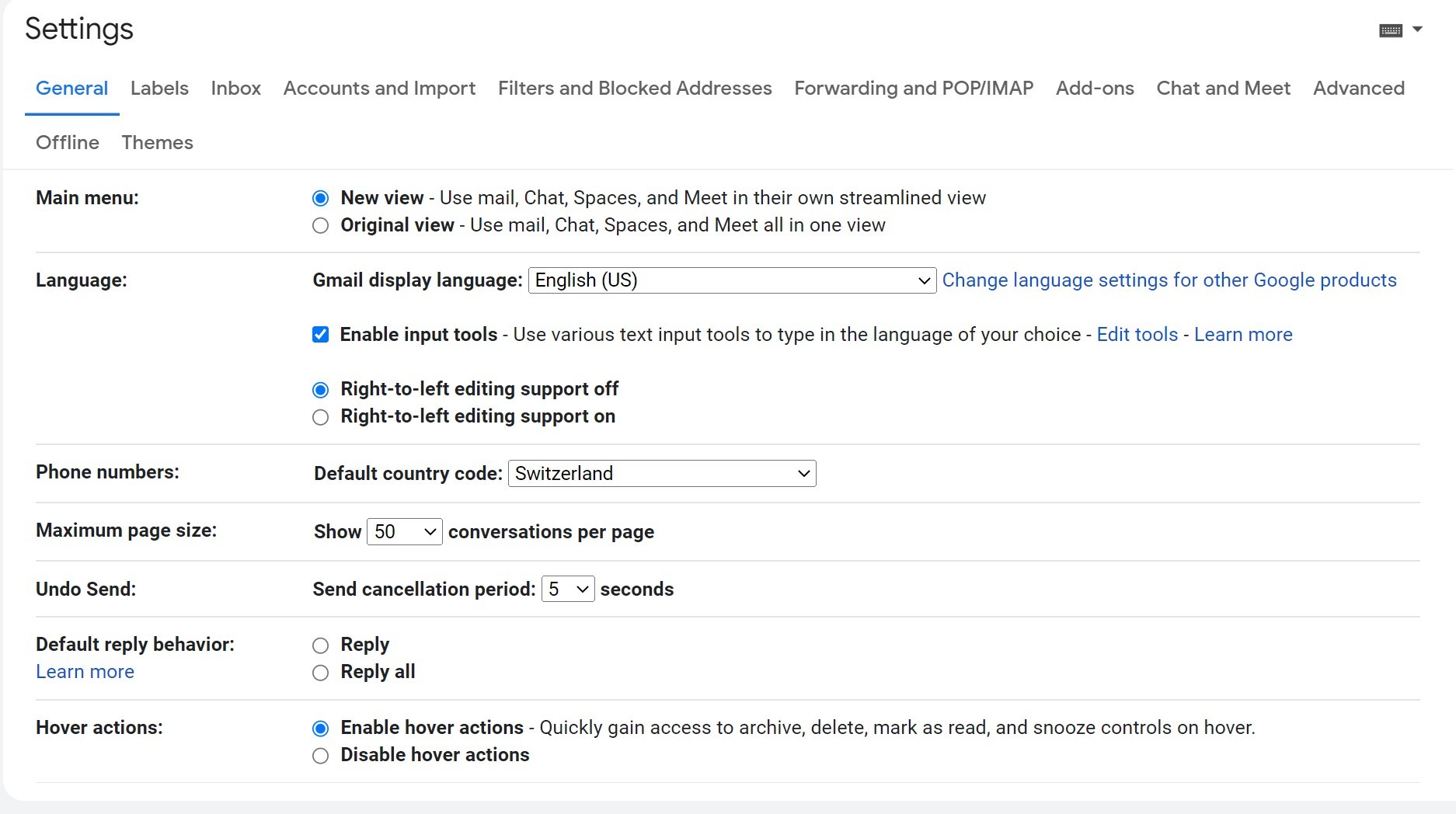Switch to the Chat and Meet tab
The height and width of the screenshot is (814, 1456).
coord(1223,89)
